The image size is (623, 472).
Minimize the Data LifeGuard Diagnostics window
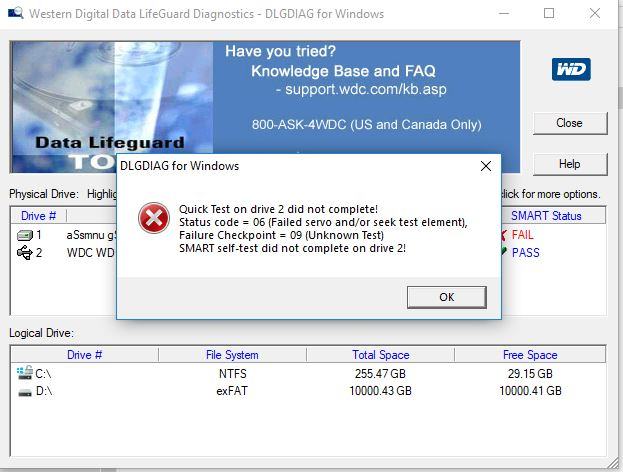tap(504, 13)
